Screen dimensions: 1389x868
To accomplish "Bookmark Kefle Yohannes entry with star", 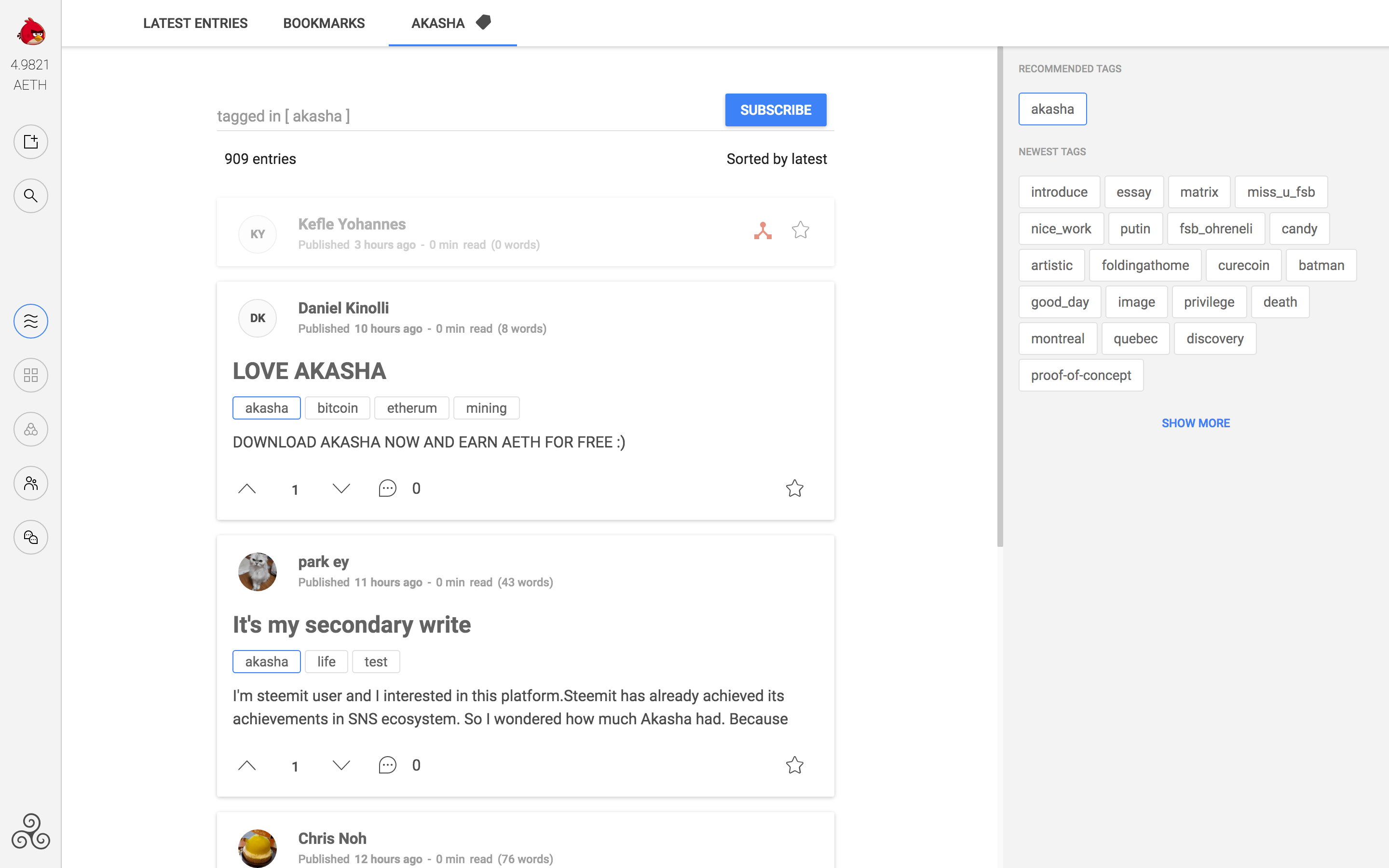I will click(801, 230).
